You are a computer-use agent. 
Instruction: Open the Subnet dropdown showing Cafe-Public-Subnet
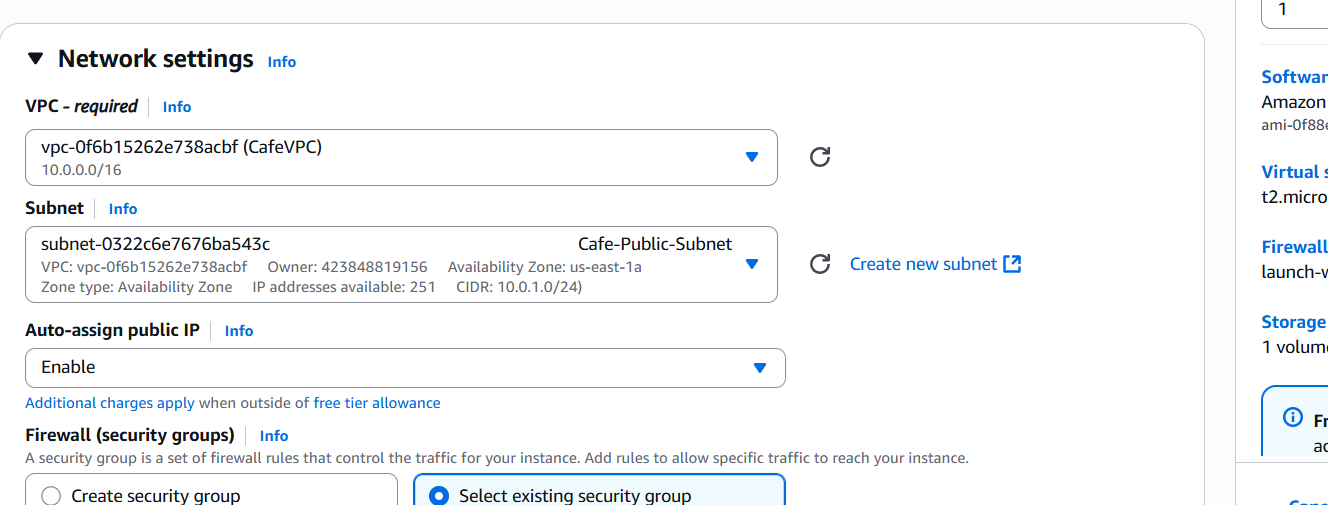401,264
